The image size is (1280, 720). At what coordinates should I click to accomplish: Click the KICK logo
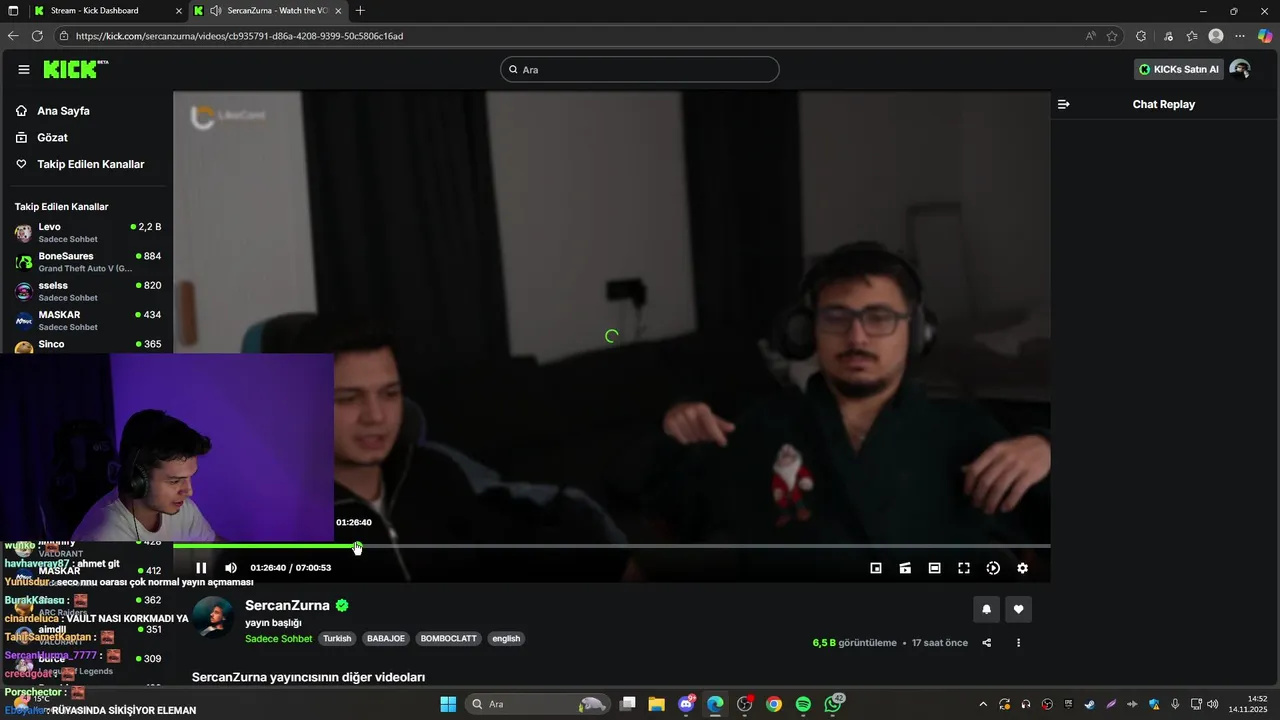pos(75,69)
